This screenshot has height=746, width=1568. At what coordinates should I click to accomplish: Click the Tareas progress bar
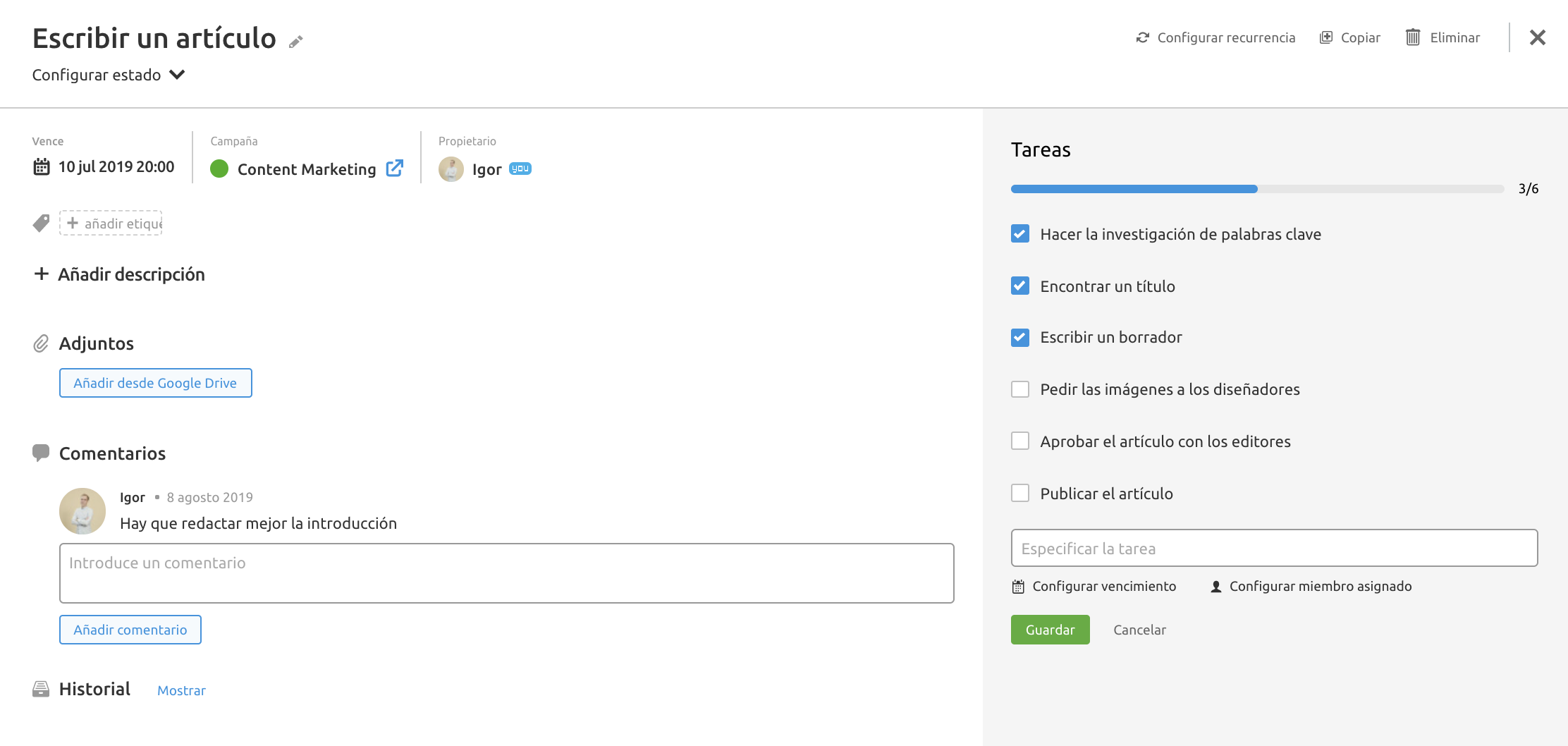pos(1256,189)
